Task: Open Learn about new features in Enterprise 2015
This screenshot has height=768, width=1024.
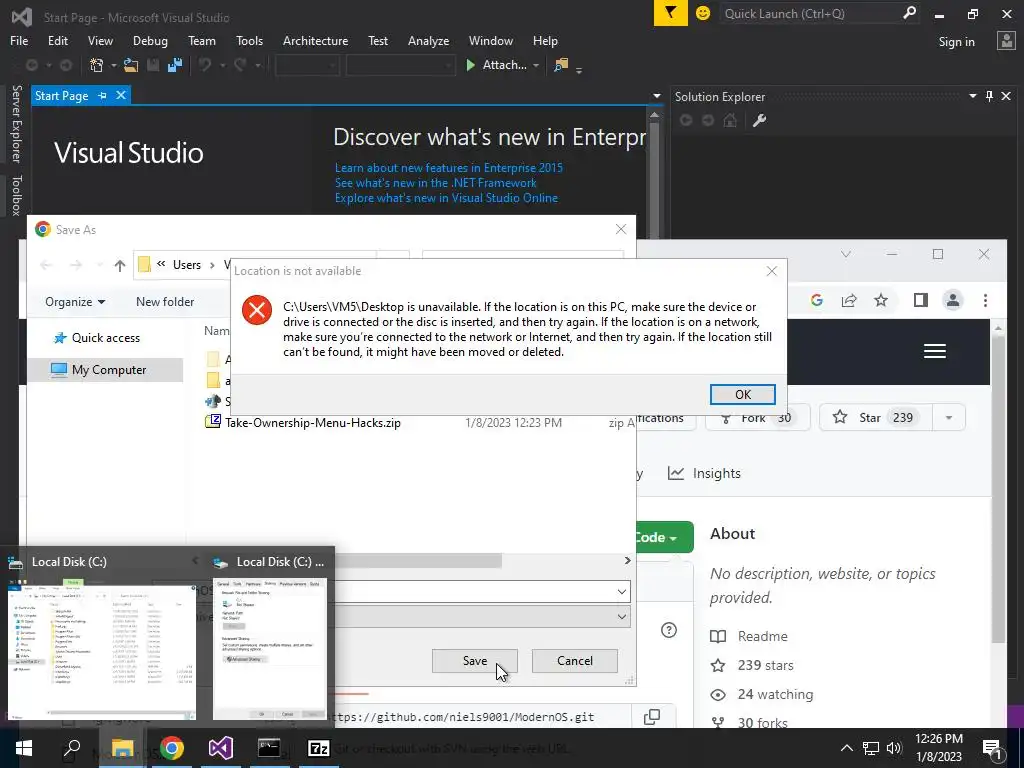Action: coord(449,168)
